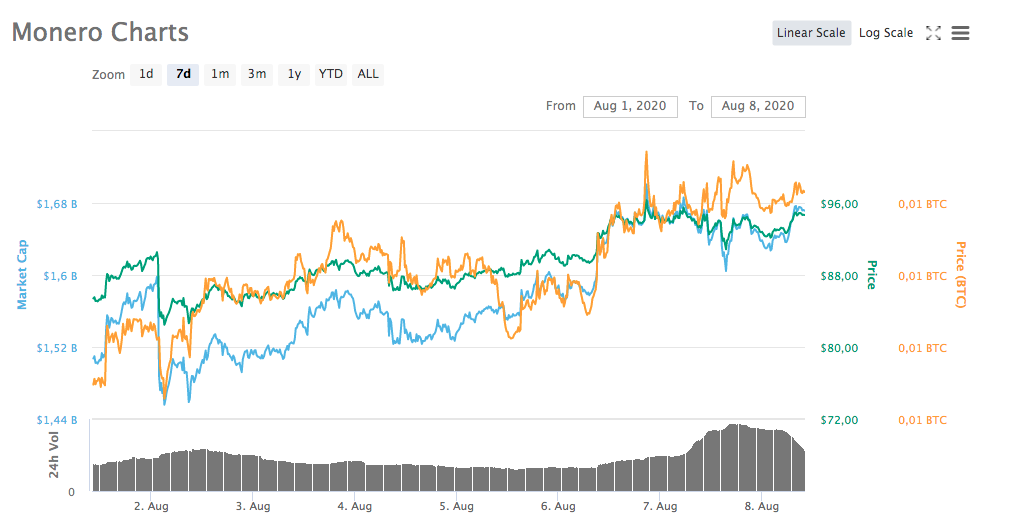Click the $72,00 price label
The width and height of the screenshot is (1011, 525).
(x=839, y=421)
